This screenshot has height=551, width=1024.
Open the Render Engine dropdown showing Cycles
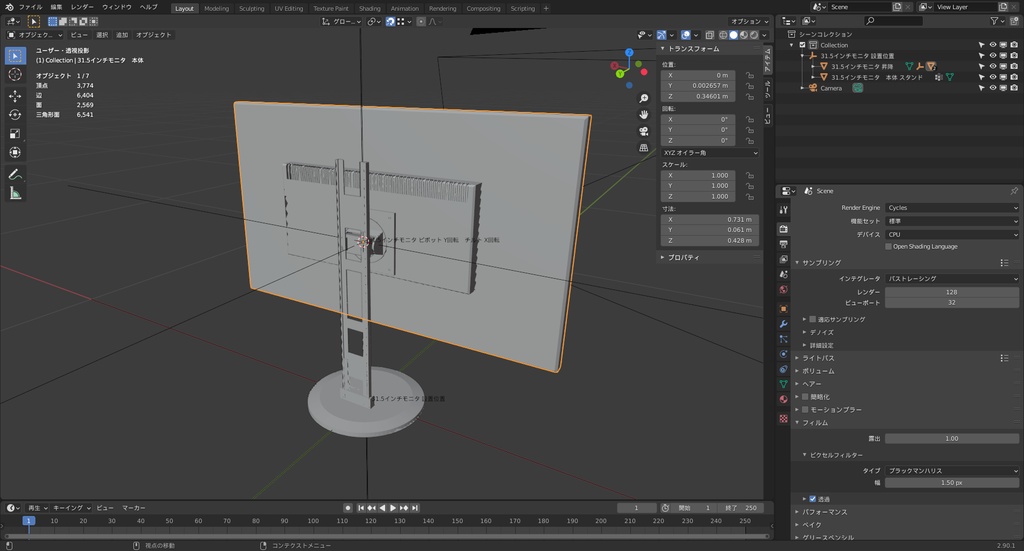click(x=952, y=208)
